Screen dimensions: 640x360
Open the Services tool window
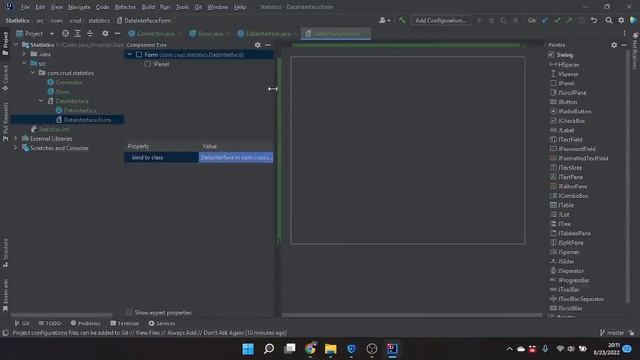pos(162,323)
